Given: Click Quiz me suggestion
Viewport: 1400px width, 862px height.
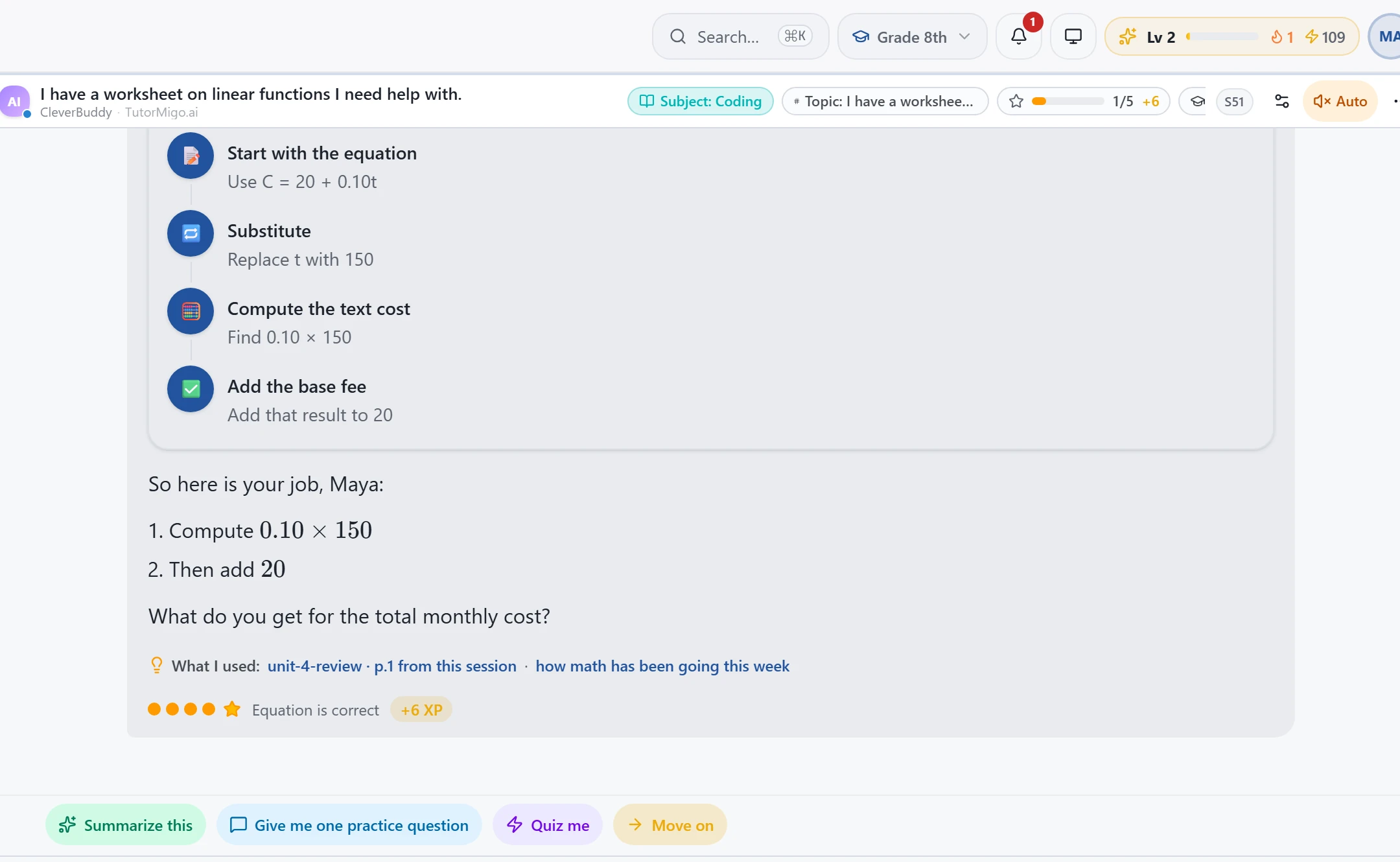Looking at the screenshot, I should click(548, 824).
